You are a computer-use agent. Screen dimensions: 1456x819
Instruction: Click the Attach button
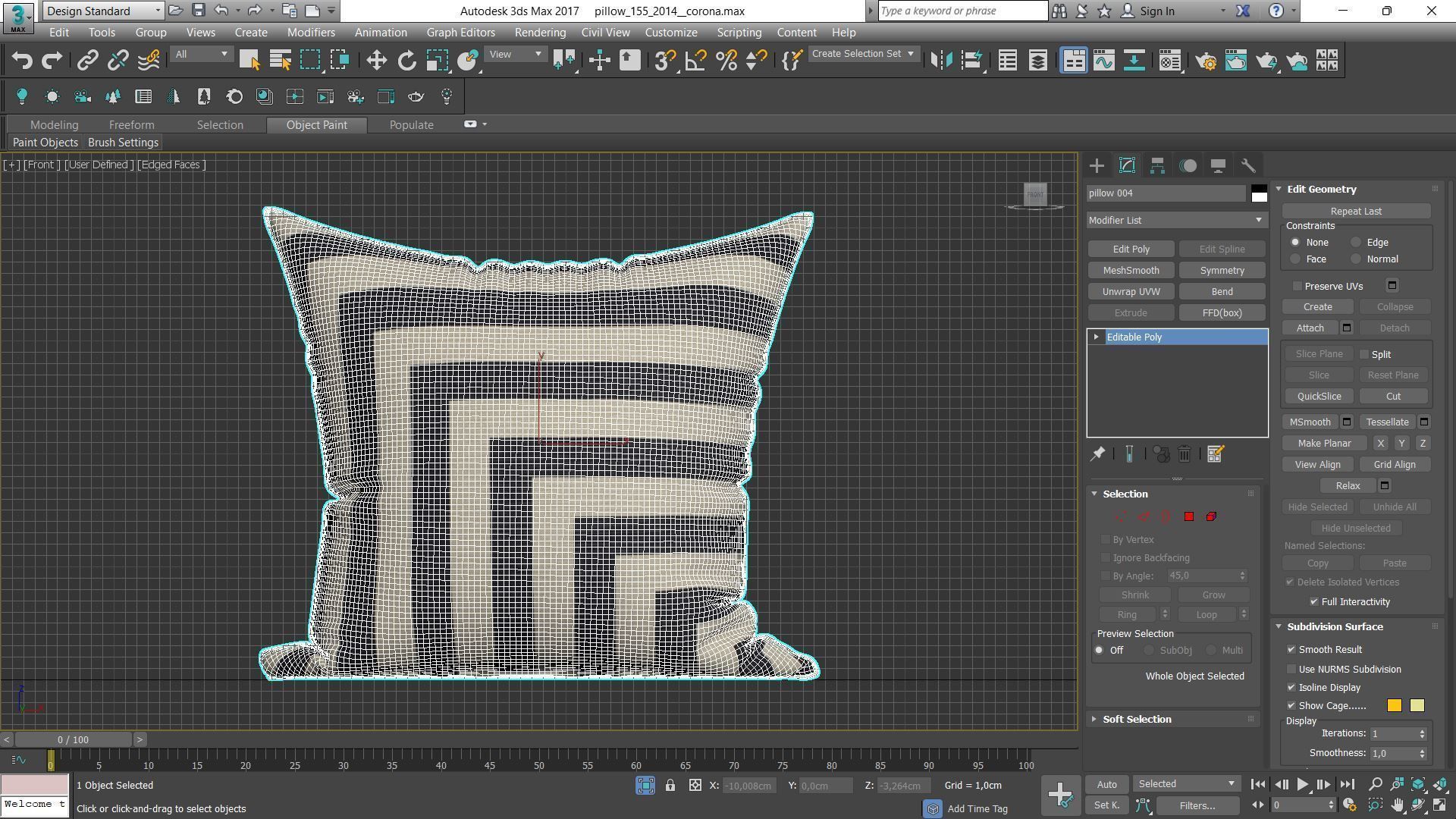click(x=1310, y=328)
